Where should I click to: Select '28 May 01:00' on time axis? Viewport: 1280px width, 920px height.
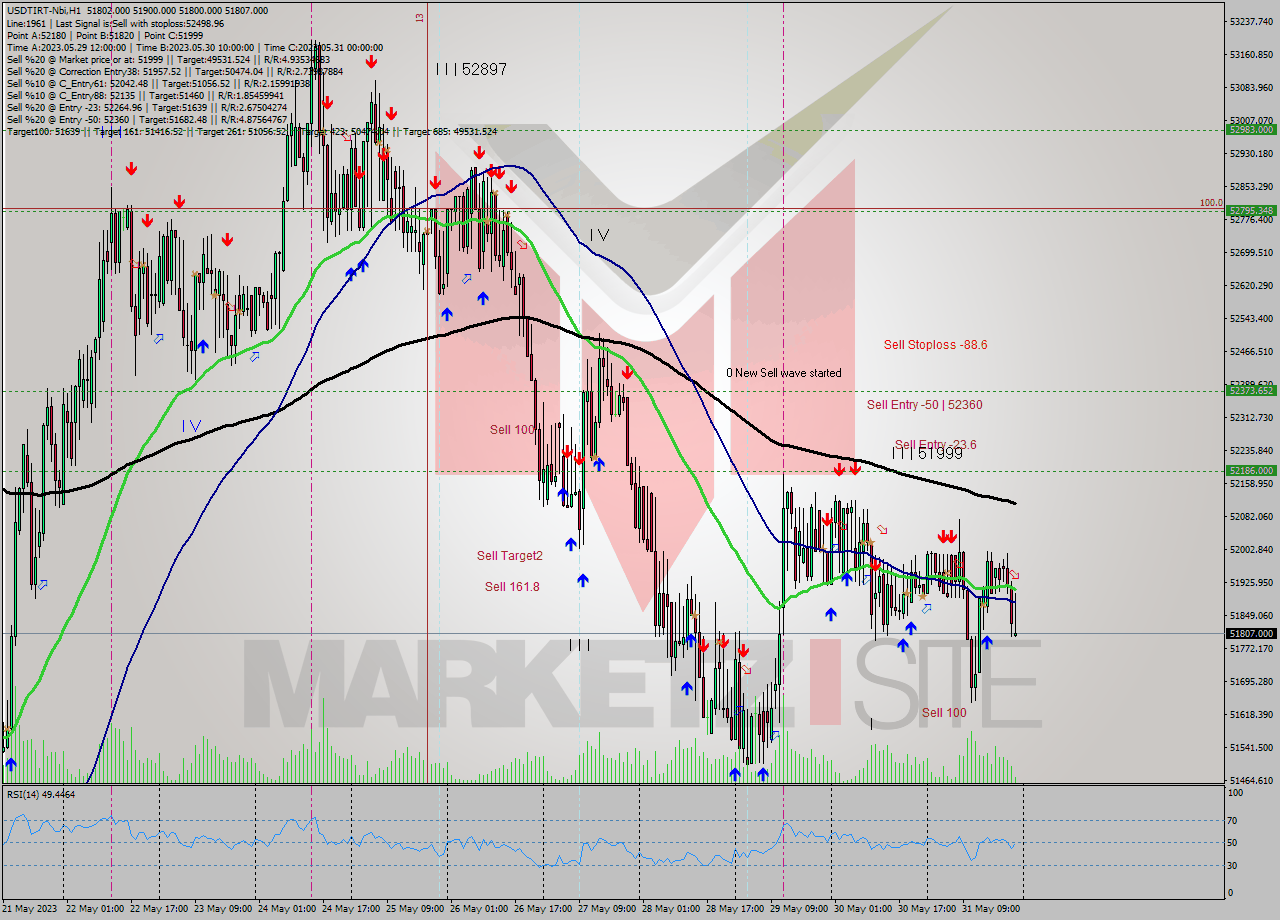pos(673,909)
